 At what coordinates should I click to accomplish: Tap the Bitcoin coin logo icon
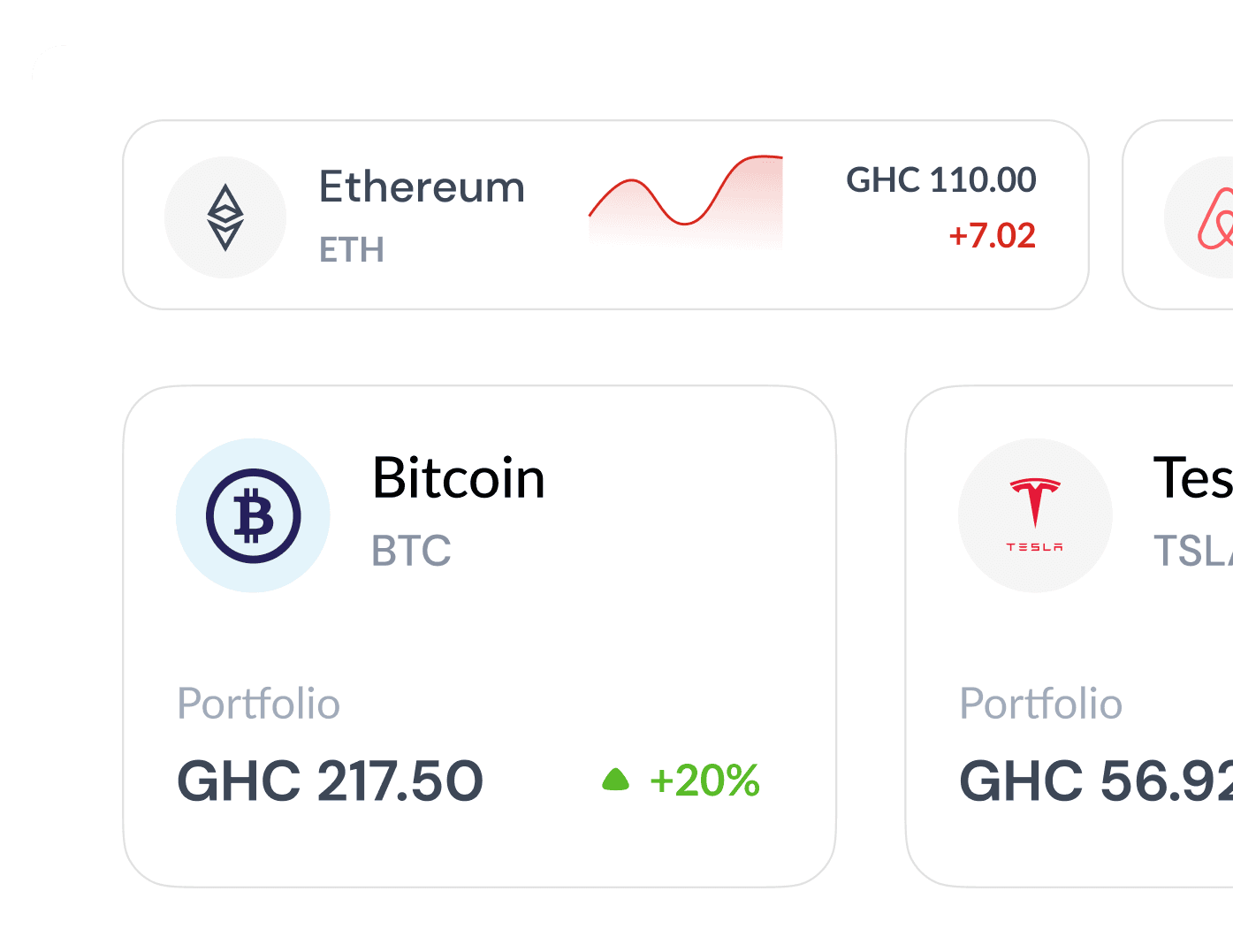click(253, 515)
